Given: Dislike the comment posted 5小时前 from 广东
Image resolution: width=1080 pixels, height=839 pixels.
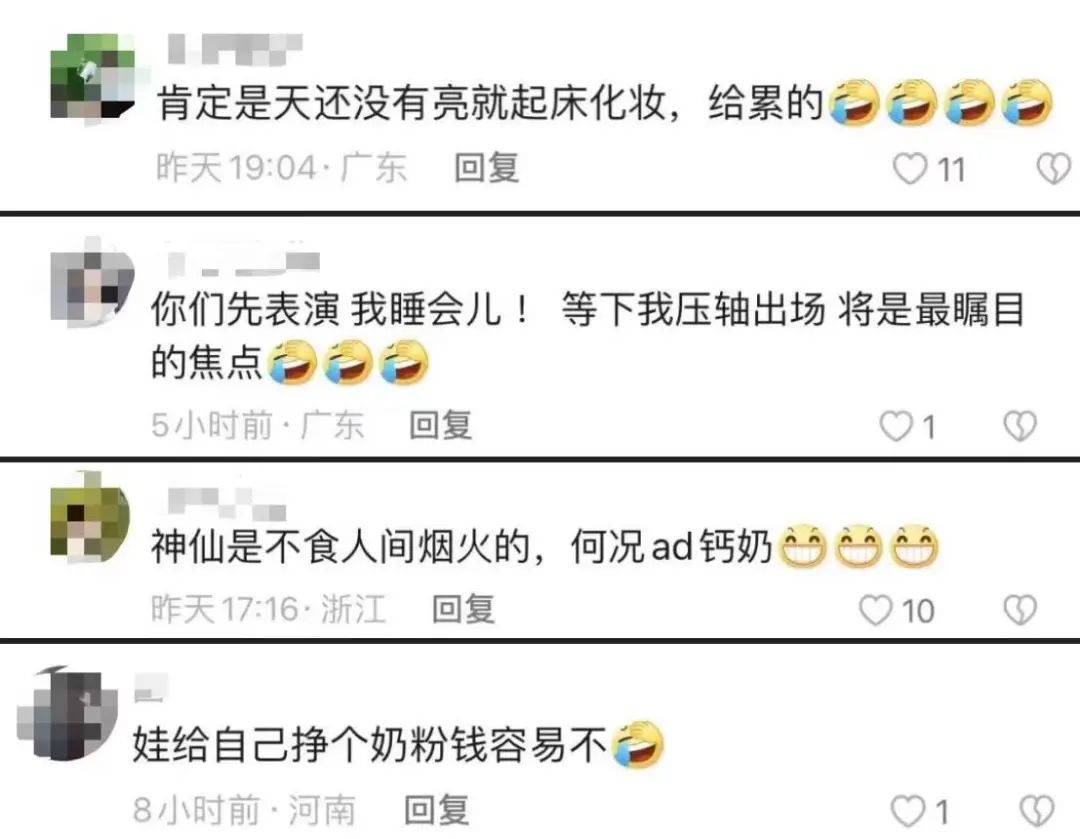Looking at the screenshot, I should pyautogui.click(x=1020, y=426).
